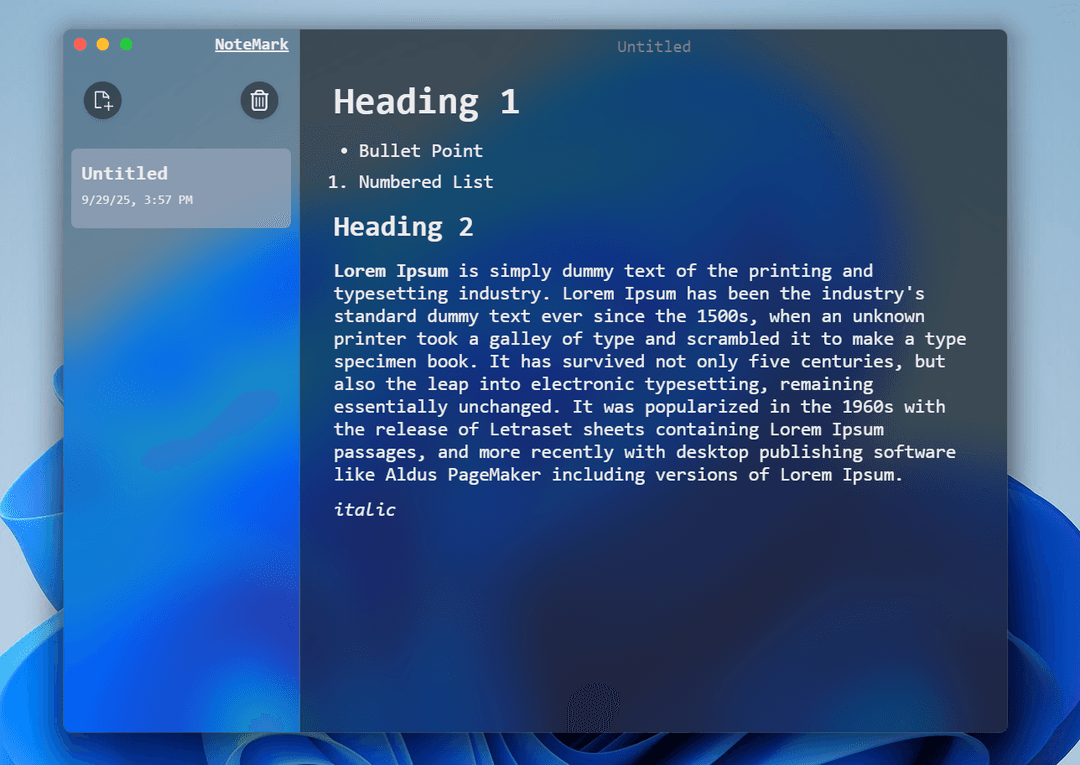Screen dimensions: 1080x765
Task: Click the Bullet Point list item
Action: (x=420, y=151)
